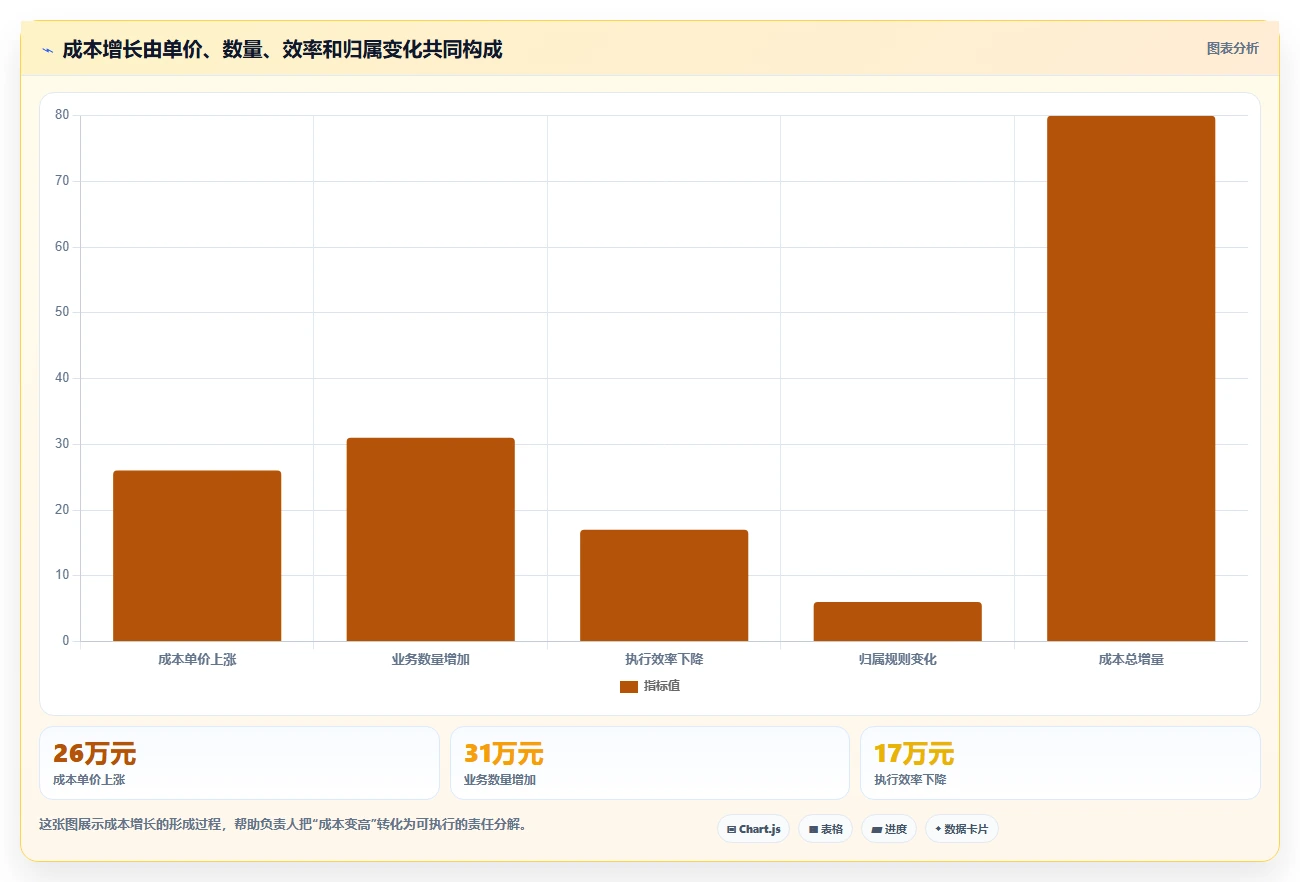
Task: Open the 17万元 执行效率下降 card
Action: [1060, 763]
